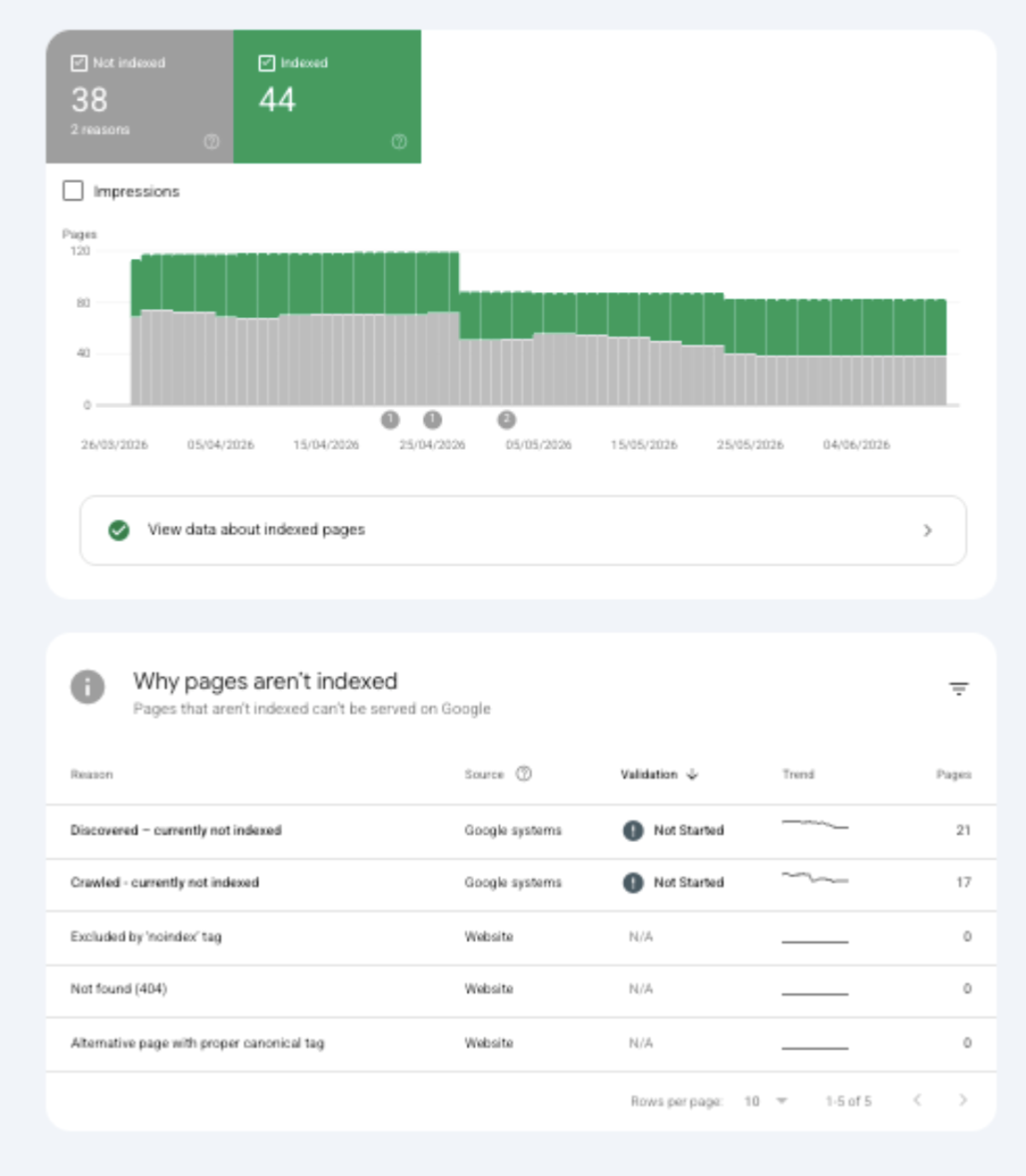This screenshot has width=1026, height=1176.
Task: Go to next page of results
Action: [963, 1100]
